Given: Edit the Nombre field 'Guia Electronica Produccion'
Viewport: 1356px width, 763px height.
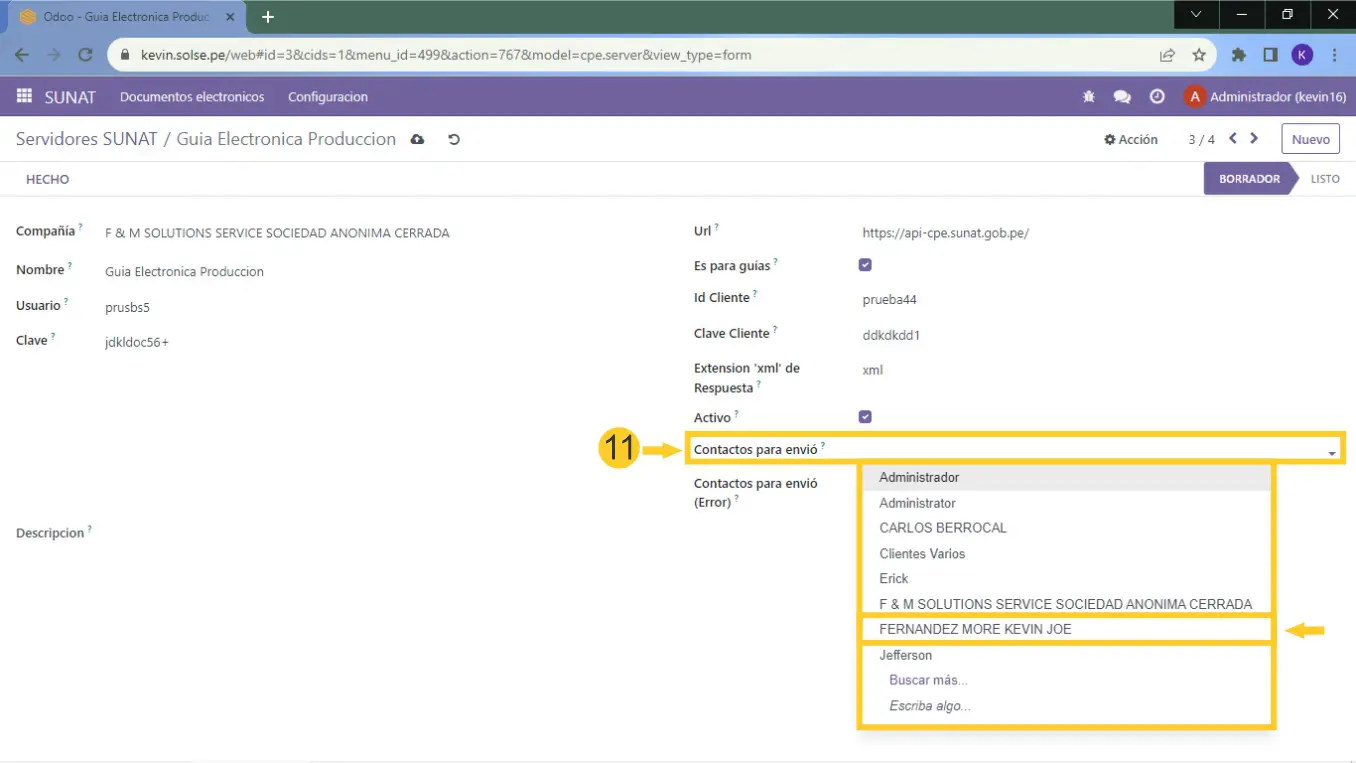Looking at the screenshot, I should coord(184,272).
